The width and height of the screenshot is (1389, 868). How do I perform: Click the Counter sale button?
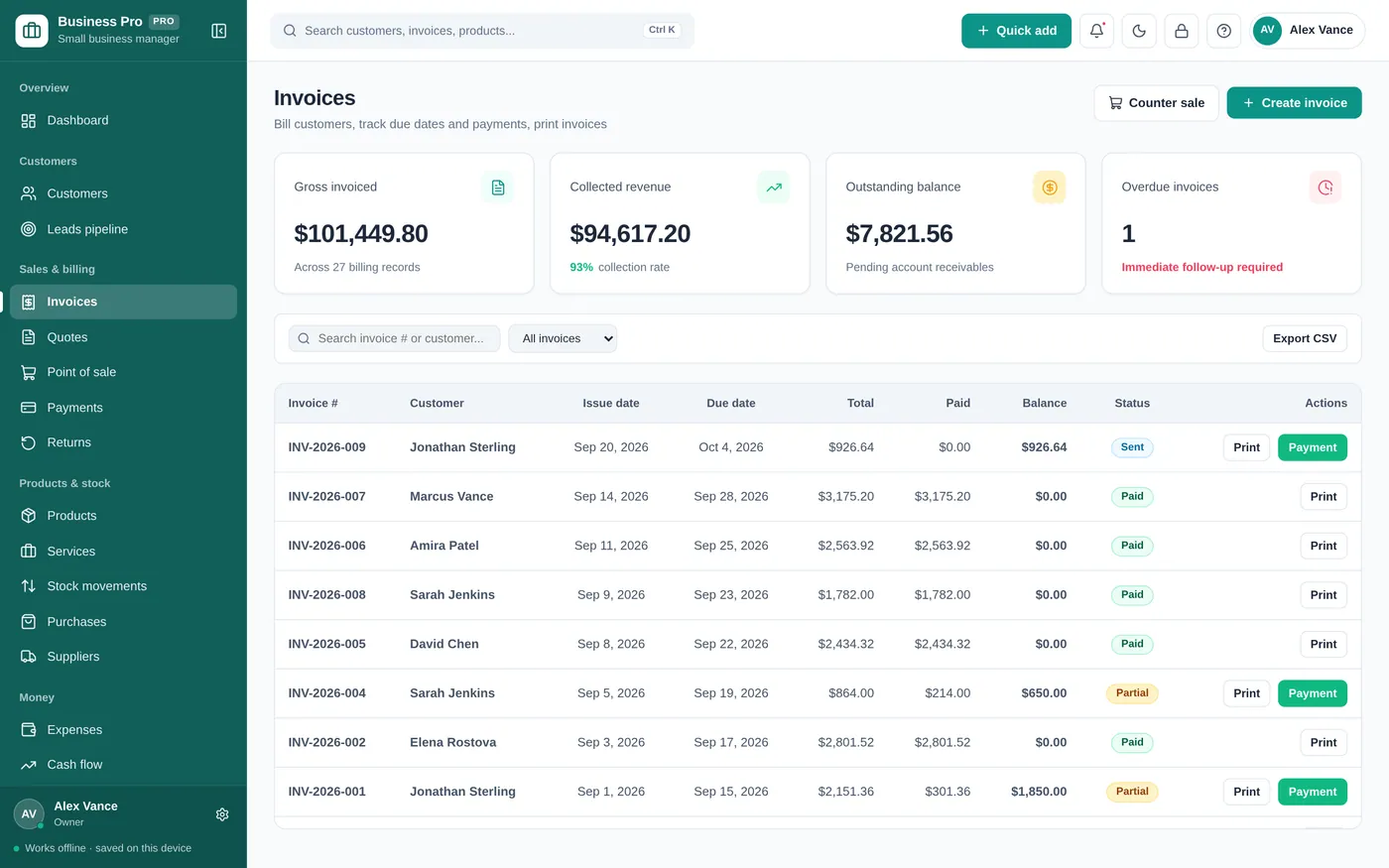1156,103
